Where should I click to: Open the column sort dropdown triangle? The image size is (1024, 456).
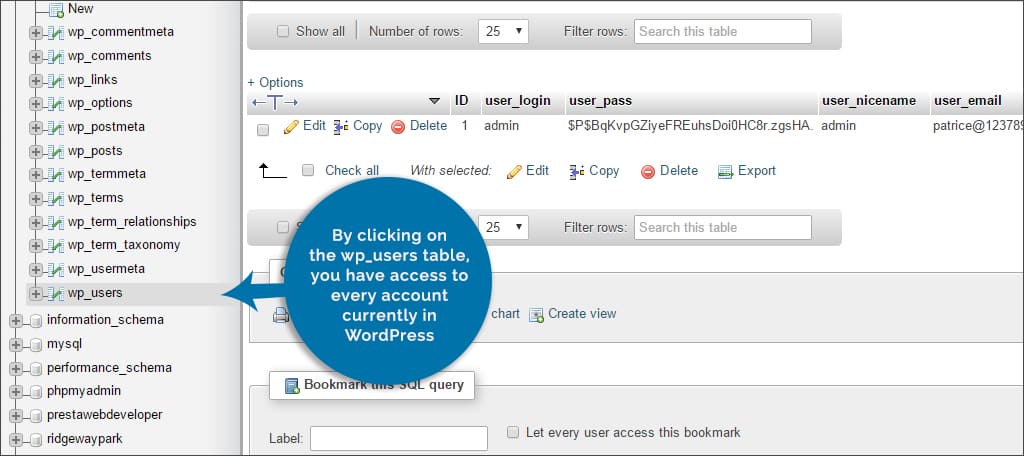[434, 101]
